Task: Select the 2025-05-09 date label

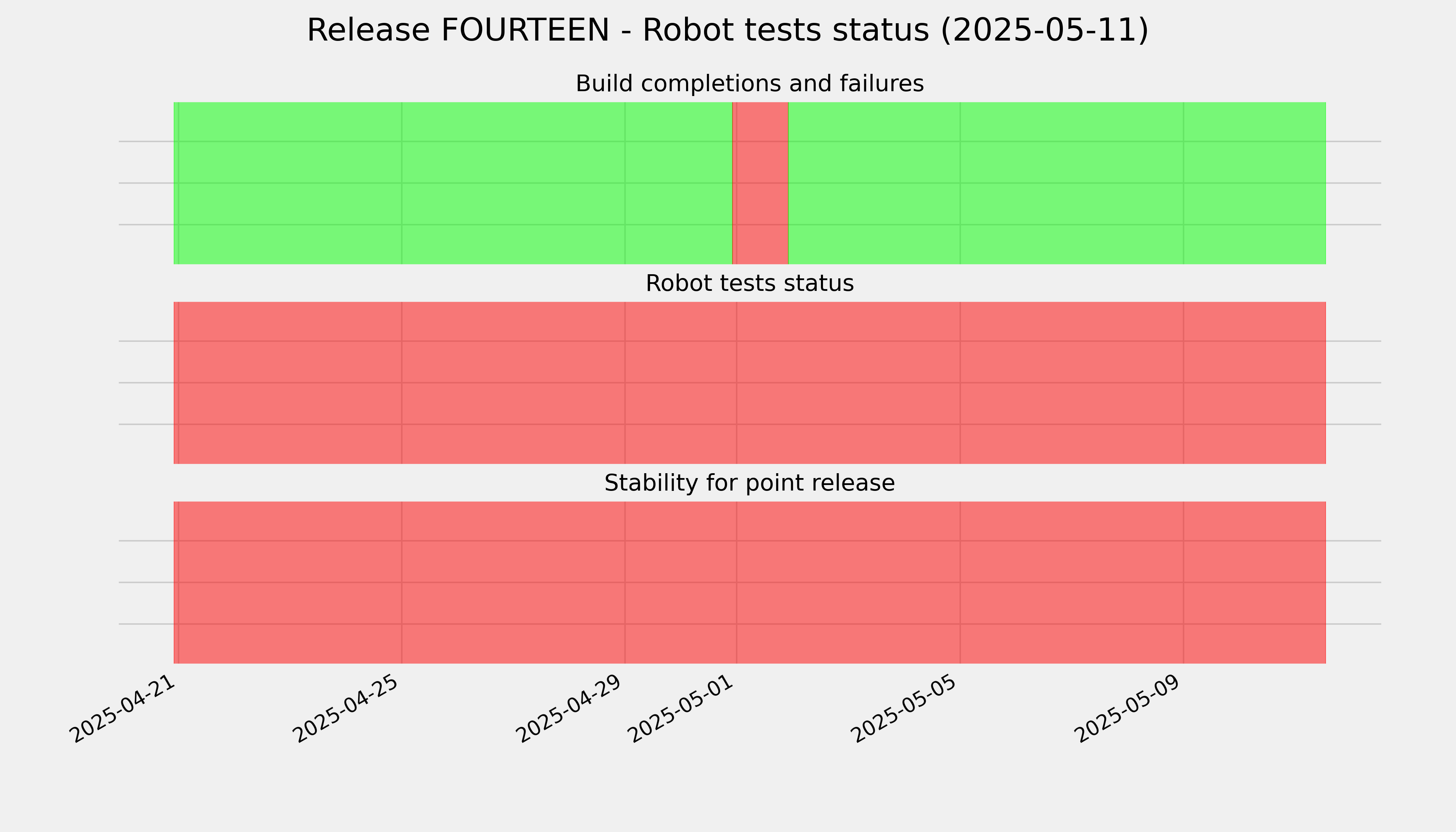Action: pos(1128,709)
